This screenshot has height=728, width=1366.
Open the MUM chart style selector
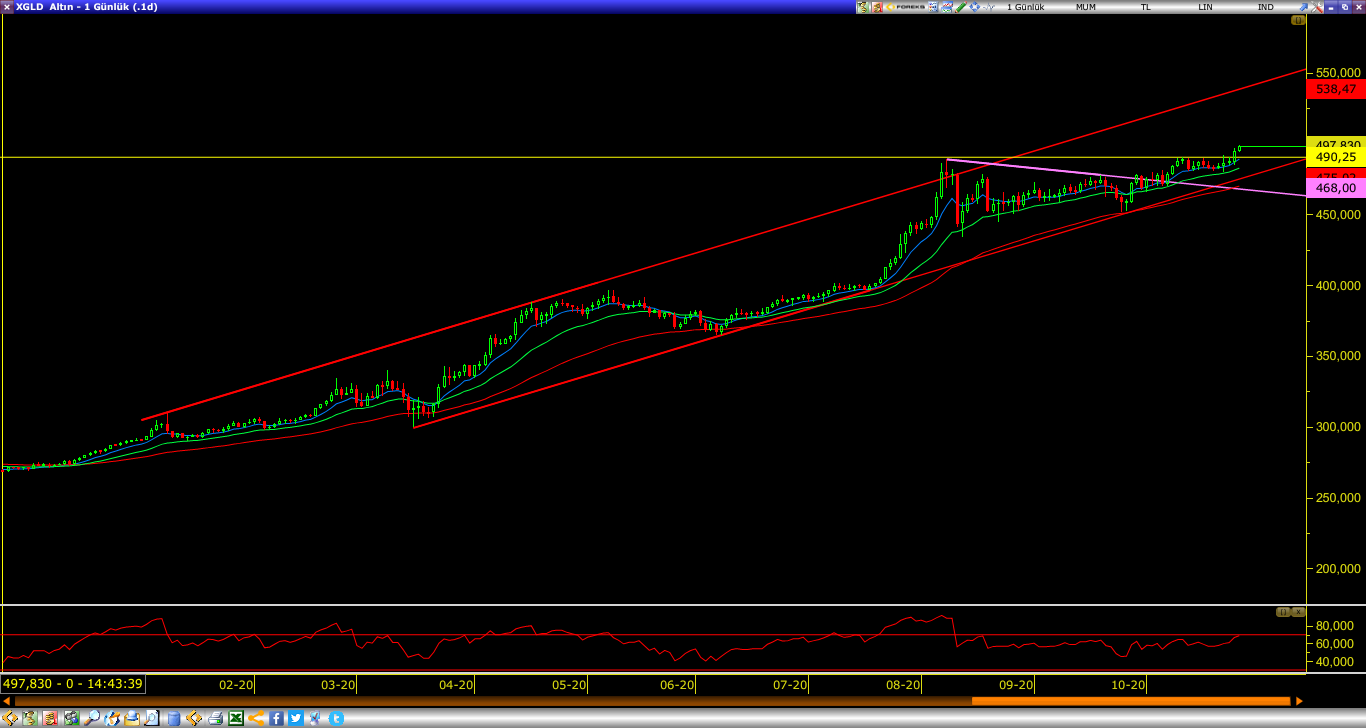(1086, 7)
